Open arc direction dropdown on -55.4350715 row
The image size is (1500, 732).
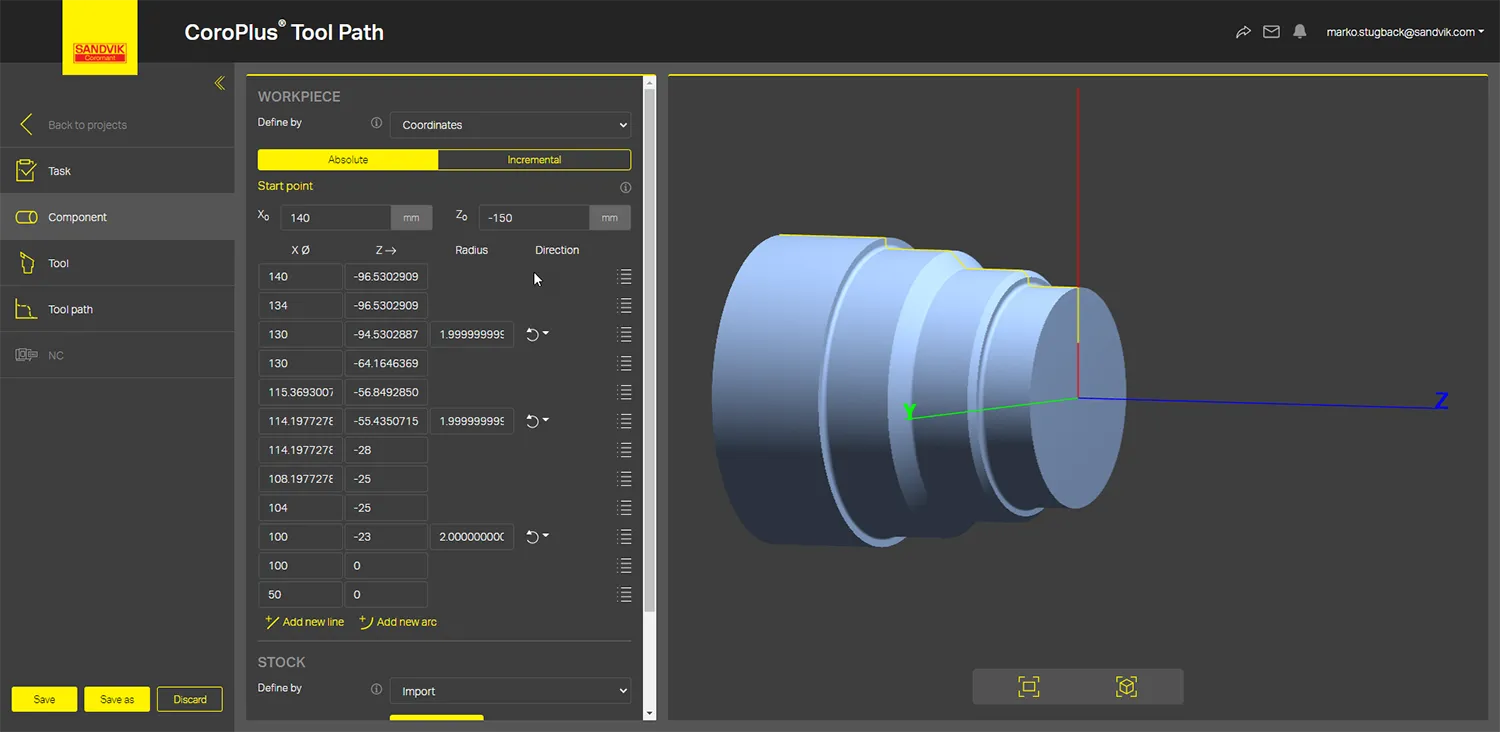click(x=538, y=421)
